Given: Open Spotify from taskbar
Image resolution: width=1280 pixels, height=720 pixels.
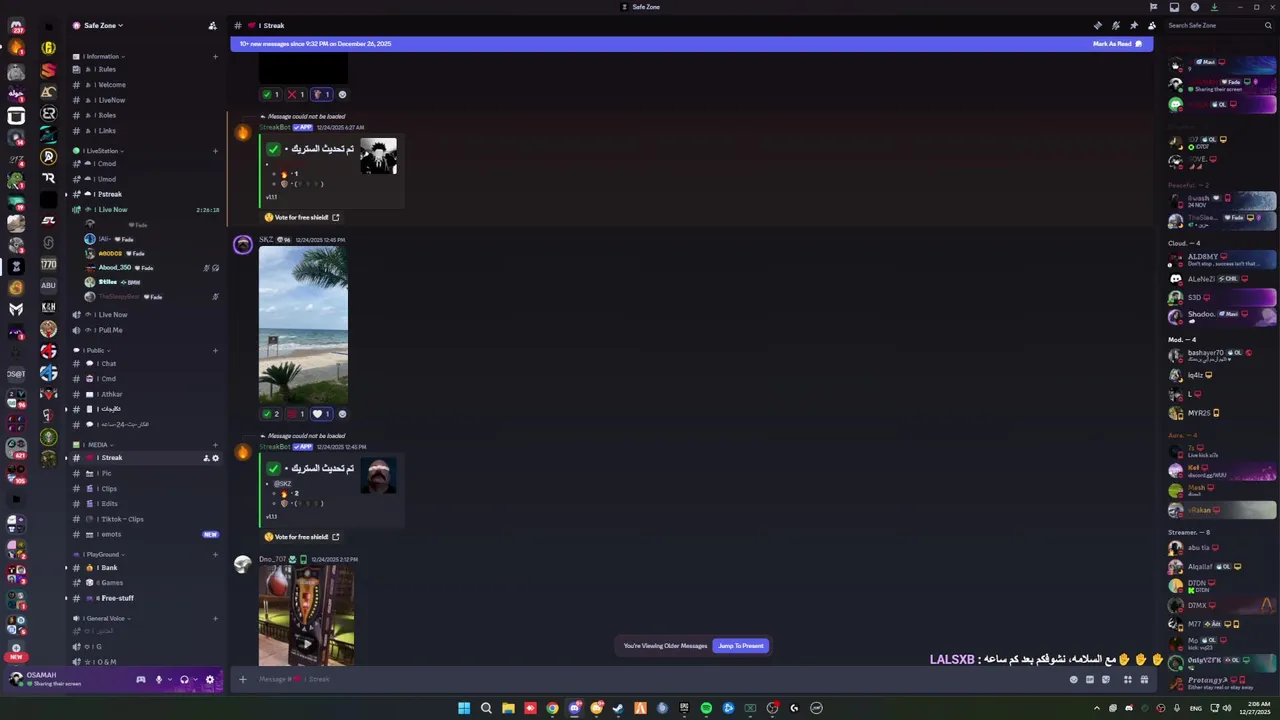Looking at the screenshot, I should click(x=706, y=708).
